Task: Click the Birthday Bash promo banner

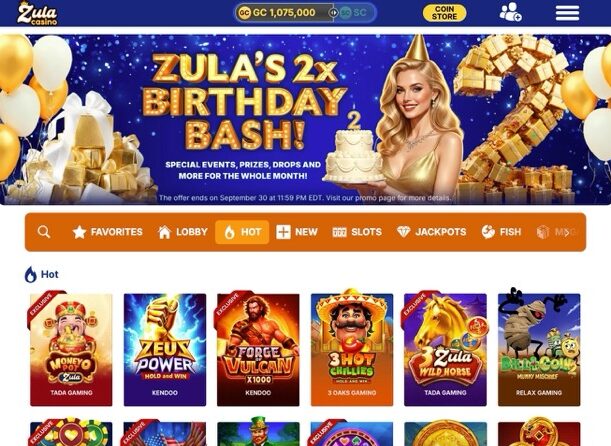Action: (306, 120)
